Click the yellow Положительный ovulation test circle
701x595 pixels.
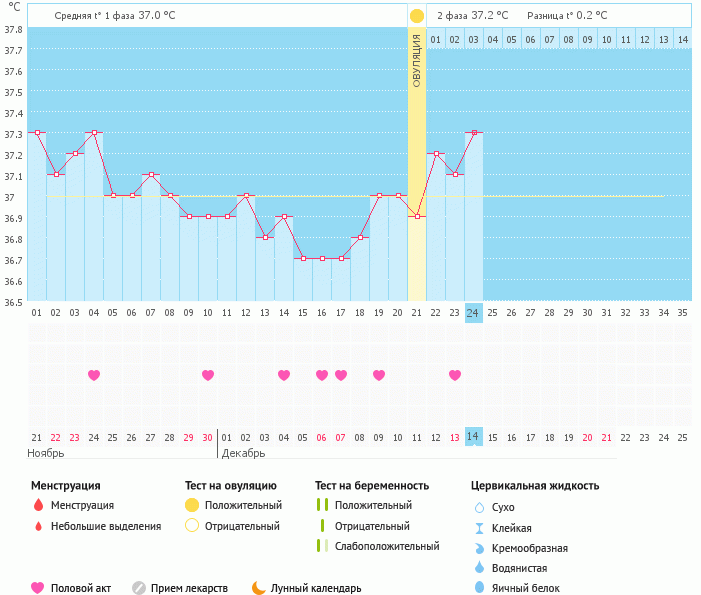192,505
